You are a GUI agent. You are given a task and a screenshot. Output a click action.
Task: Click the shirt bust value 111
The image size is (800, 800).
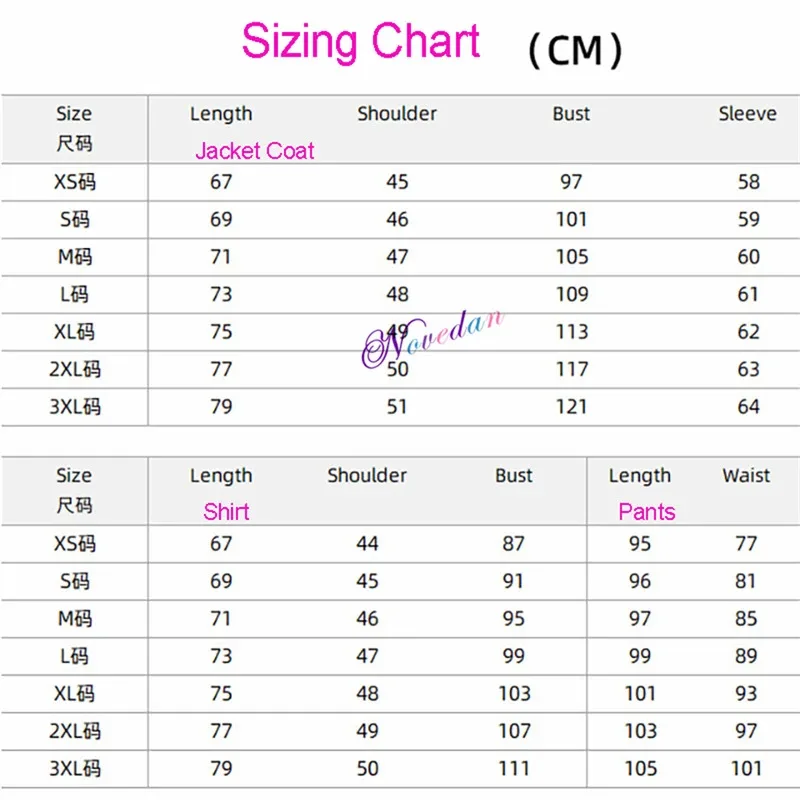514,768
